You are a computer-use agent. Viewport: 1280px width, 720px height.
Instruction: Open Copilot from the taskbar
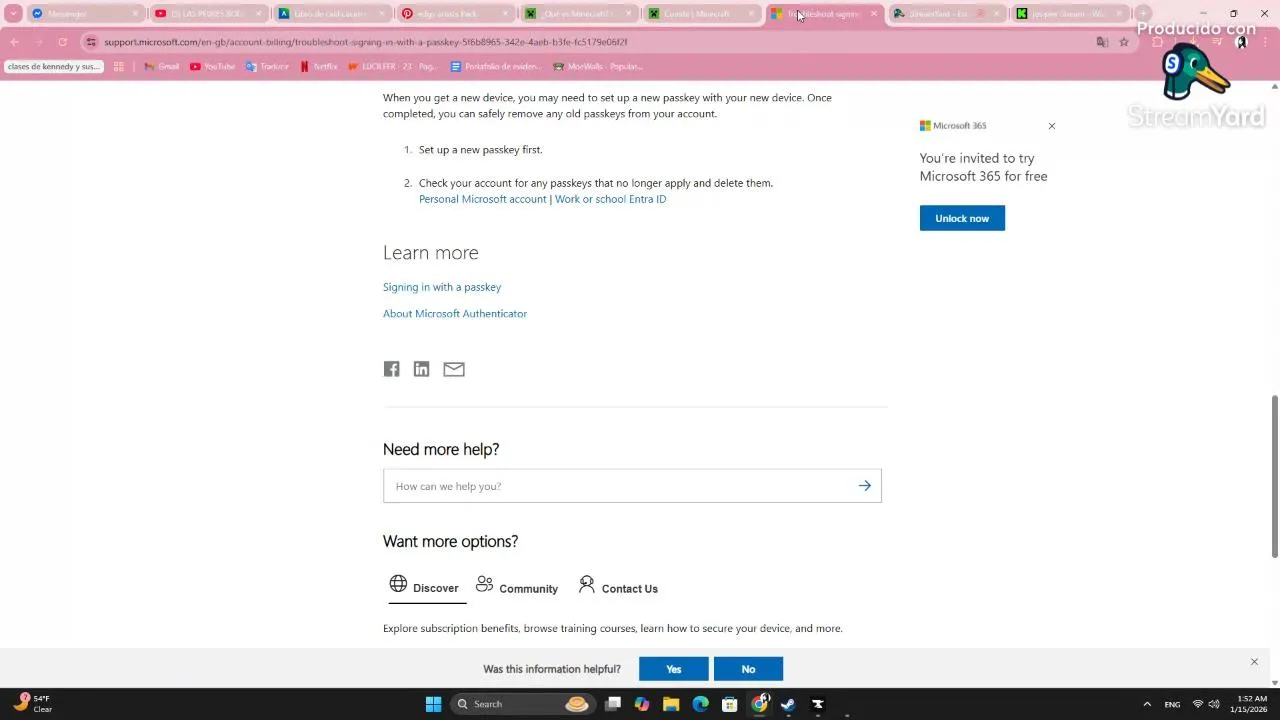tap(642, 704)
